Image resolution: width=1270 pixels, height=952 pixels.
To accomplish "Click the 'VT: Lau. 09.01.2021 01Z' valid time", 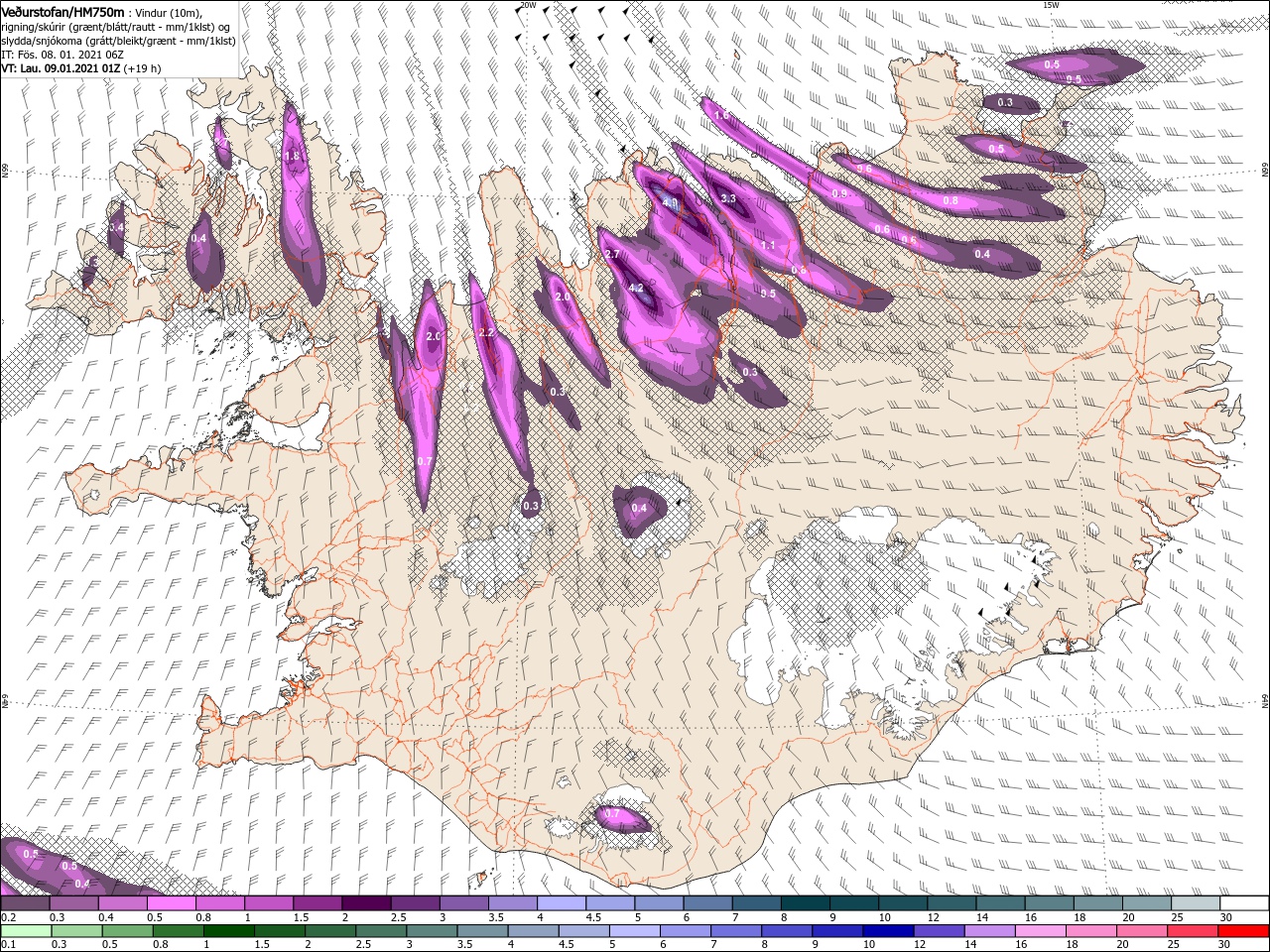I will pyautogui.click(x=62, y=68).
